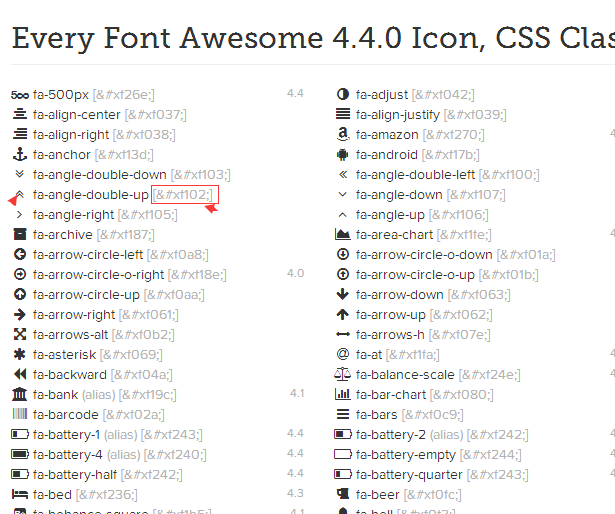Click the fa-arrows-h horizontal icon

pos(343,334)
